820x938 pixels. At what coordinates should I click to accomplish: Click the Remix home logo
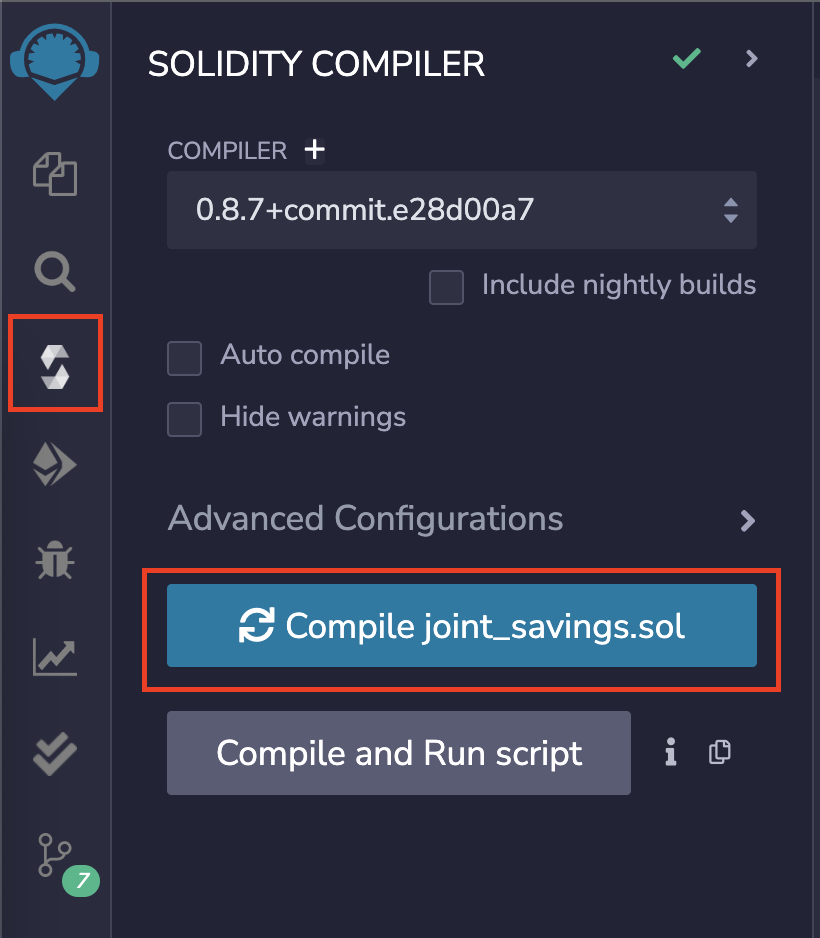click(x=55, y=57)
